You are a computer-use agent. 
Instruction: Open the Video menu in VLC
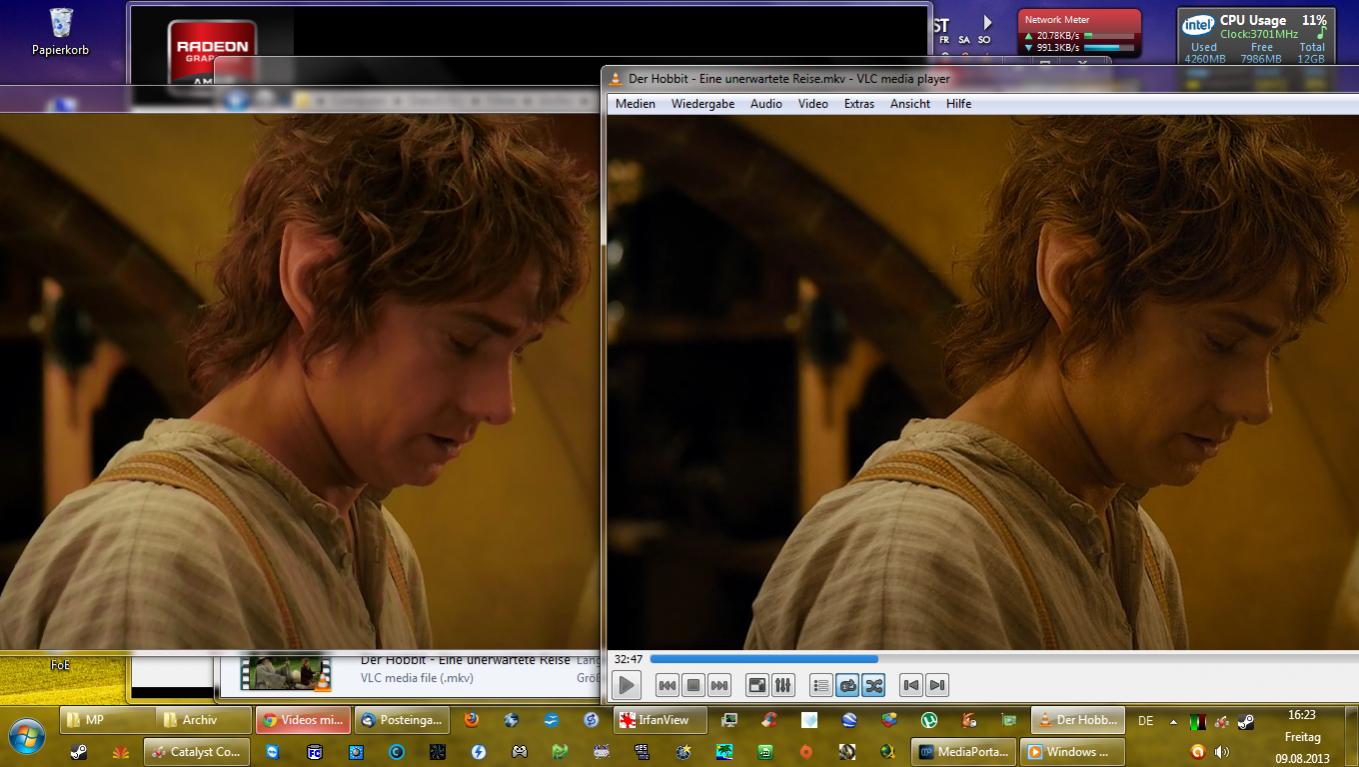pyautogui.click(x=813, y=104)
